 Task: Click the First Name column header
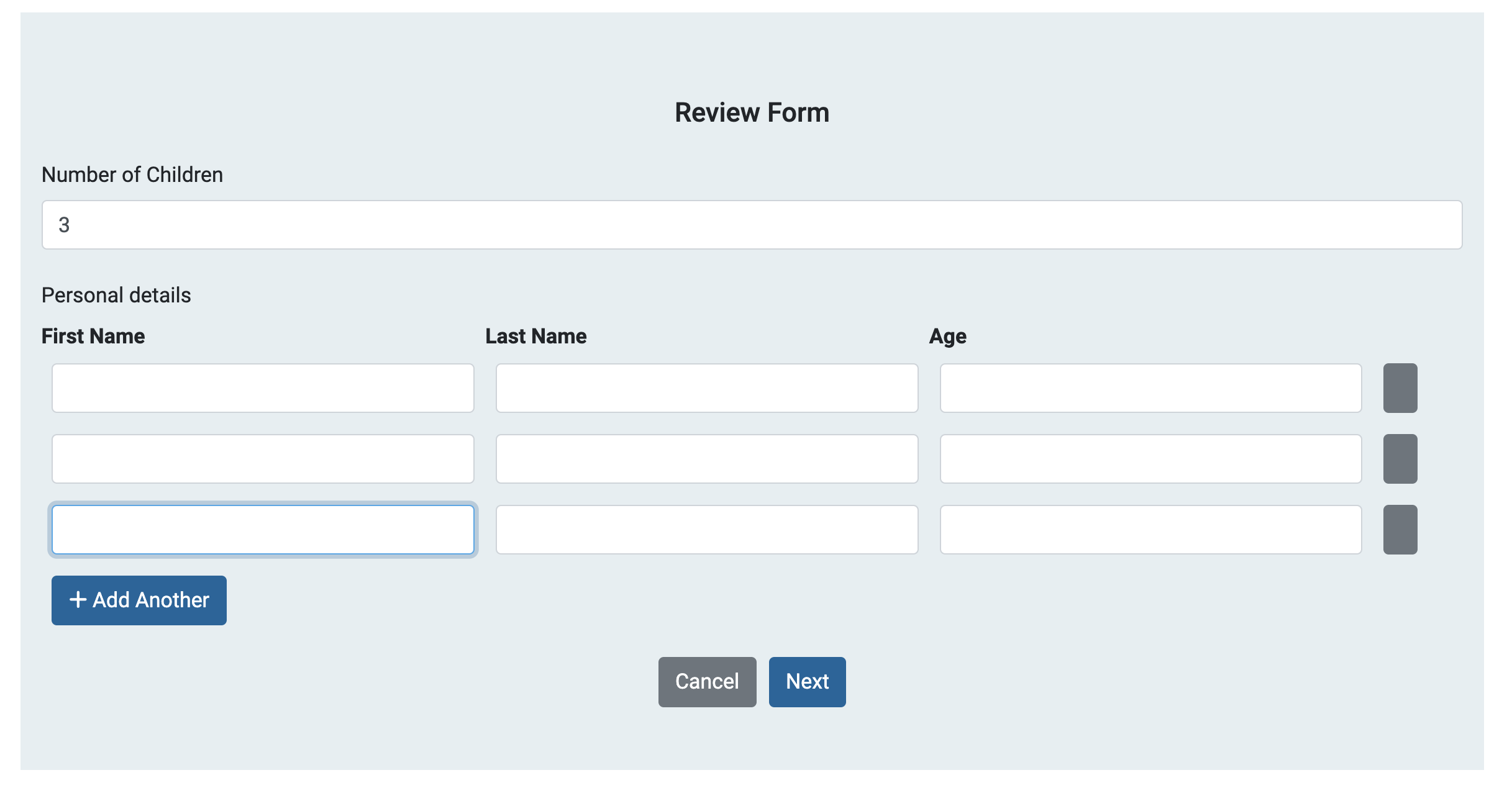[93, 336]
